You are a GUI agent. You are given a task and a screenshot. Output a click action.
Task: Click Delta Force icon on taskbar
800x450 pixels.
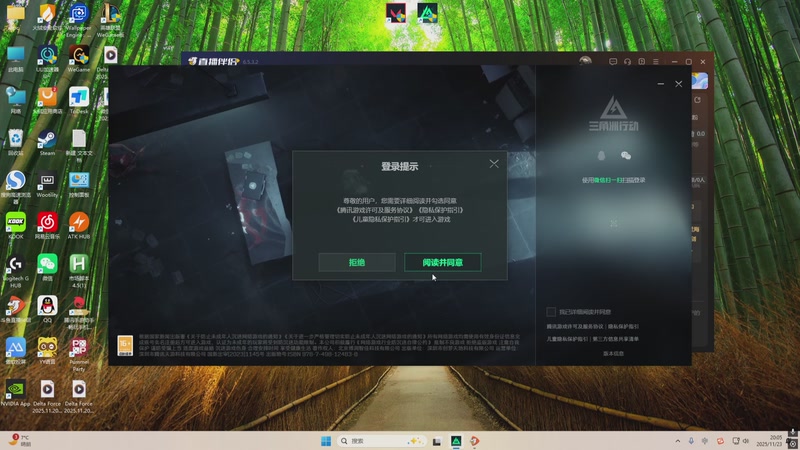pos(456,441)
